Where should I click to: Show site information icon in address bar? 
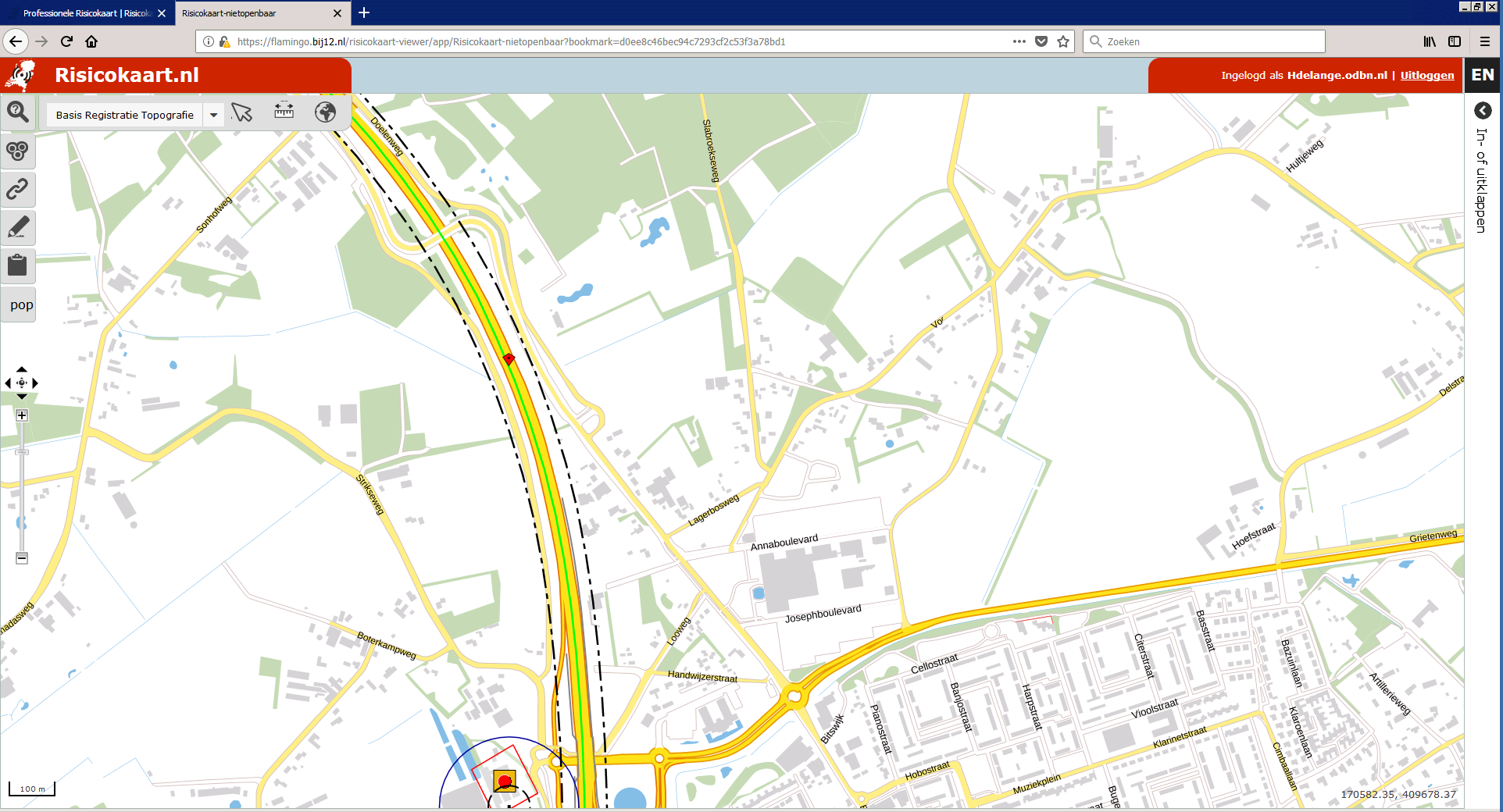coord(209,41)
